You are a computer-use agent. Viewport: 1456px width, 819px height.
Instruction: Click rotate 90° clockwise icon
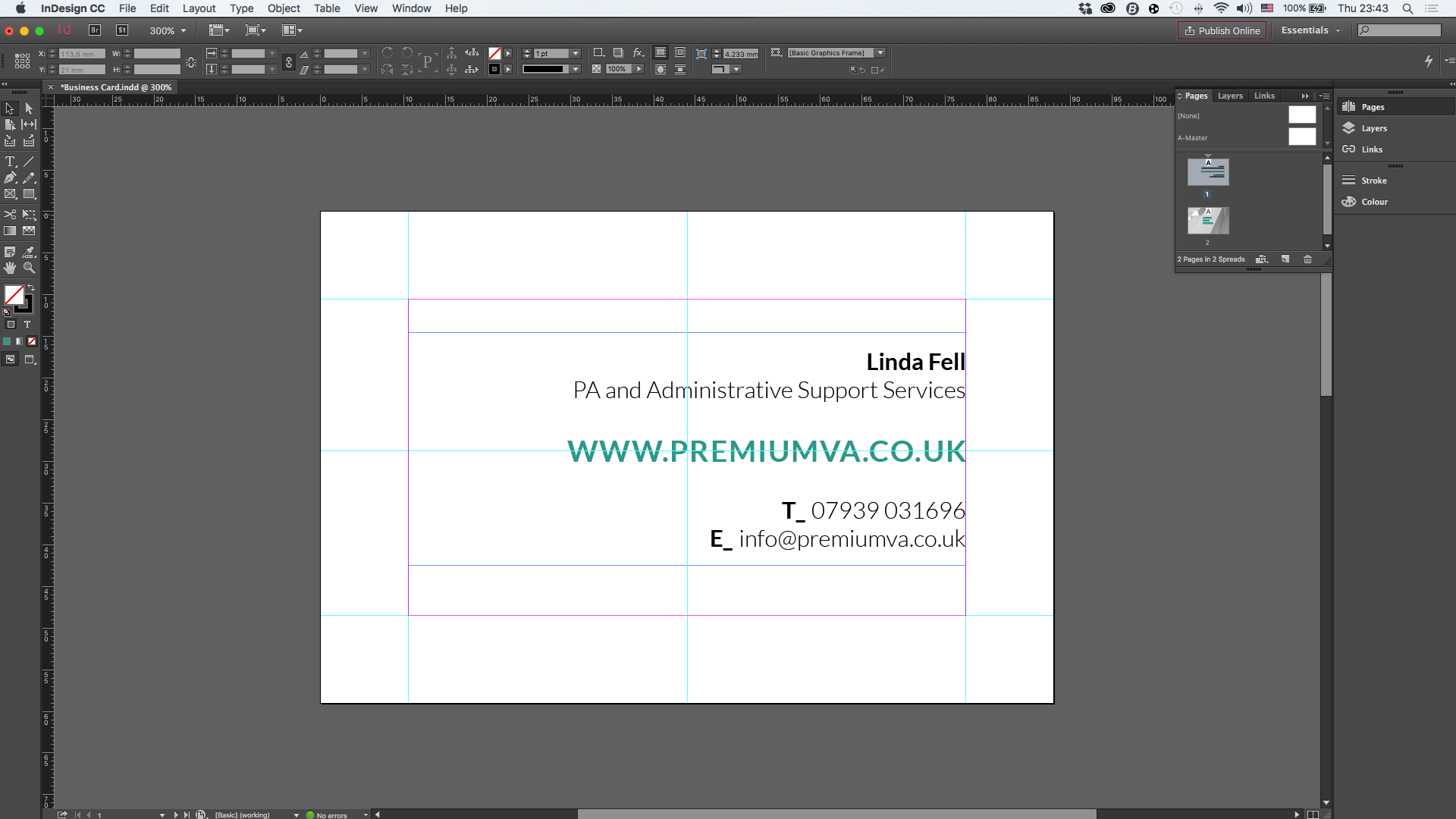[388, 52]
